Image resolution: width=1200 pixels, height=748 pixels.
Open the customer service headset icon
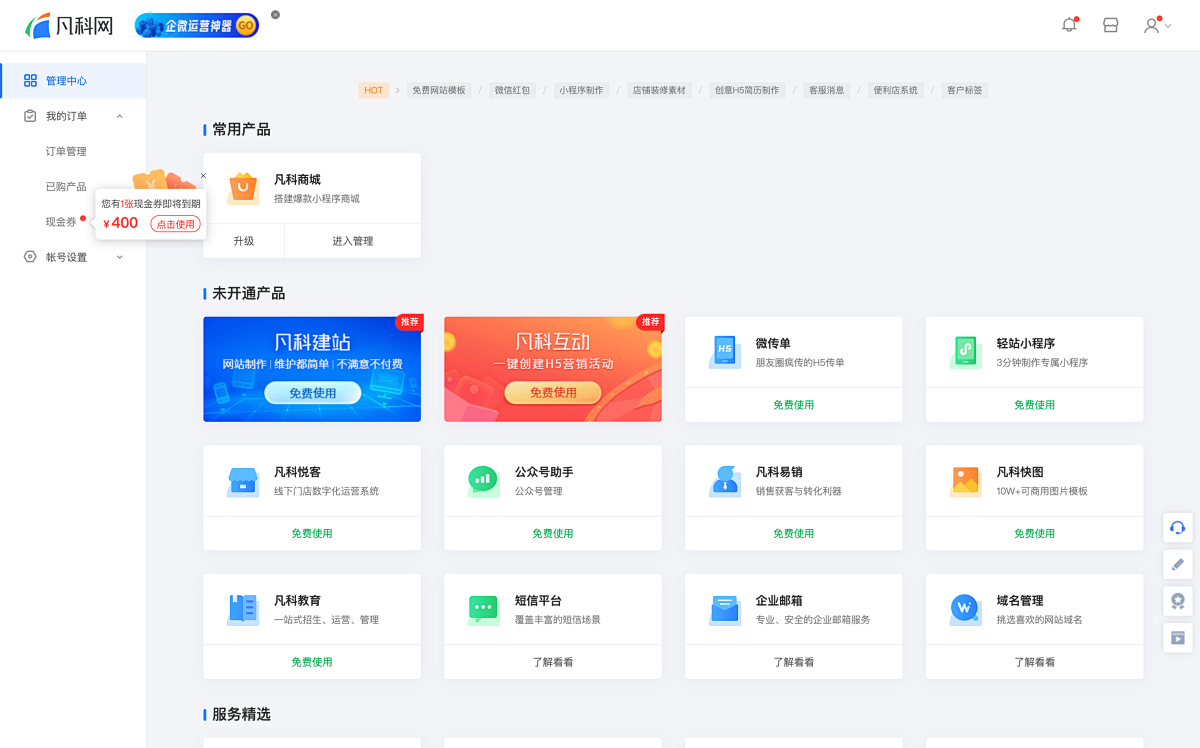point(1178,527)
